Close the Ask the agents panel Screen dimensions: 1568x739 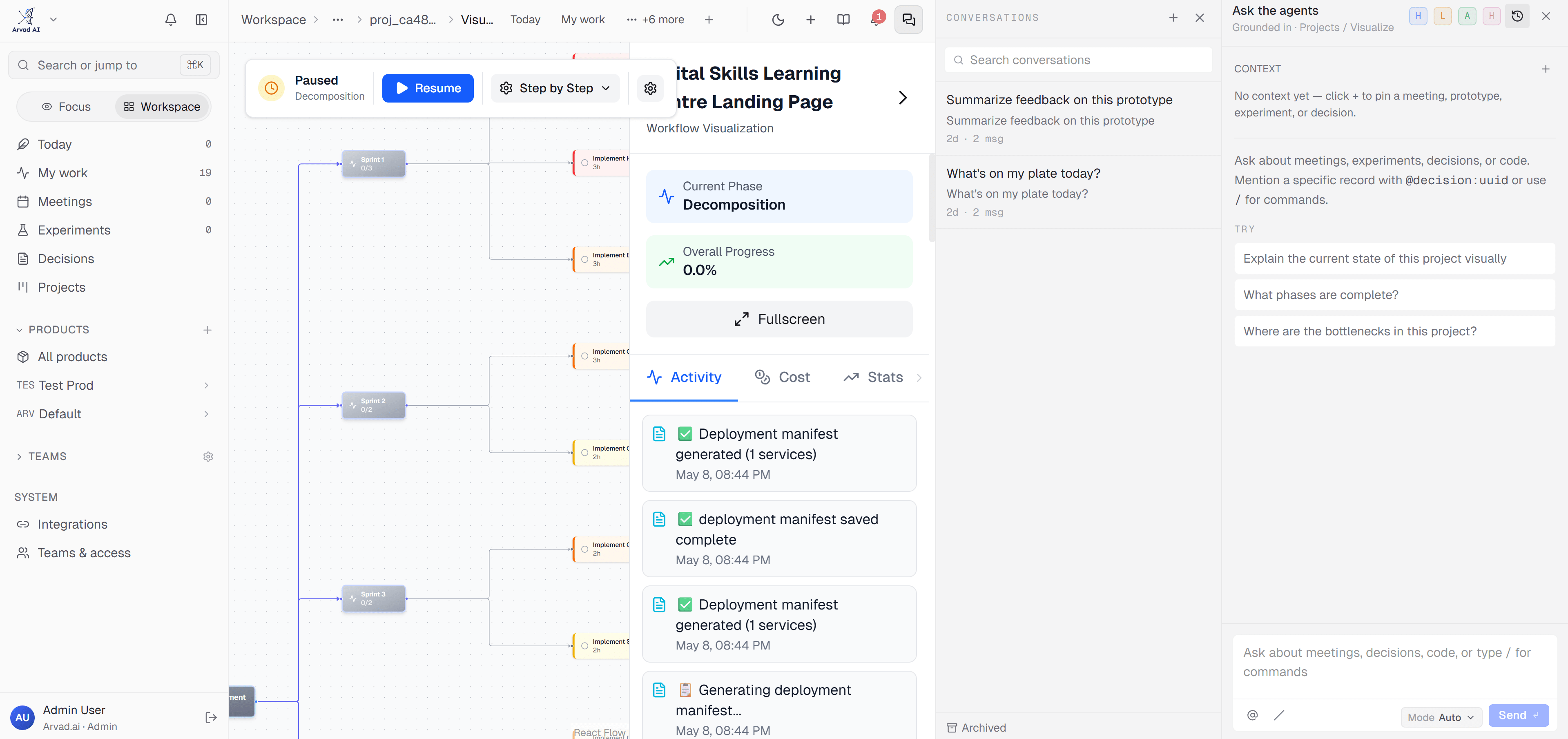[x=1546, y=16]
